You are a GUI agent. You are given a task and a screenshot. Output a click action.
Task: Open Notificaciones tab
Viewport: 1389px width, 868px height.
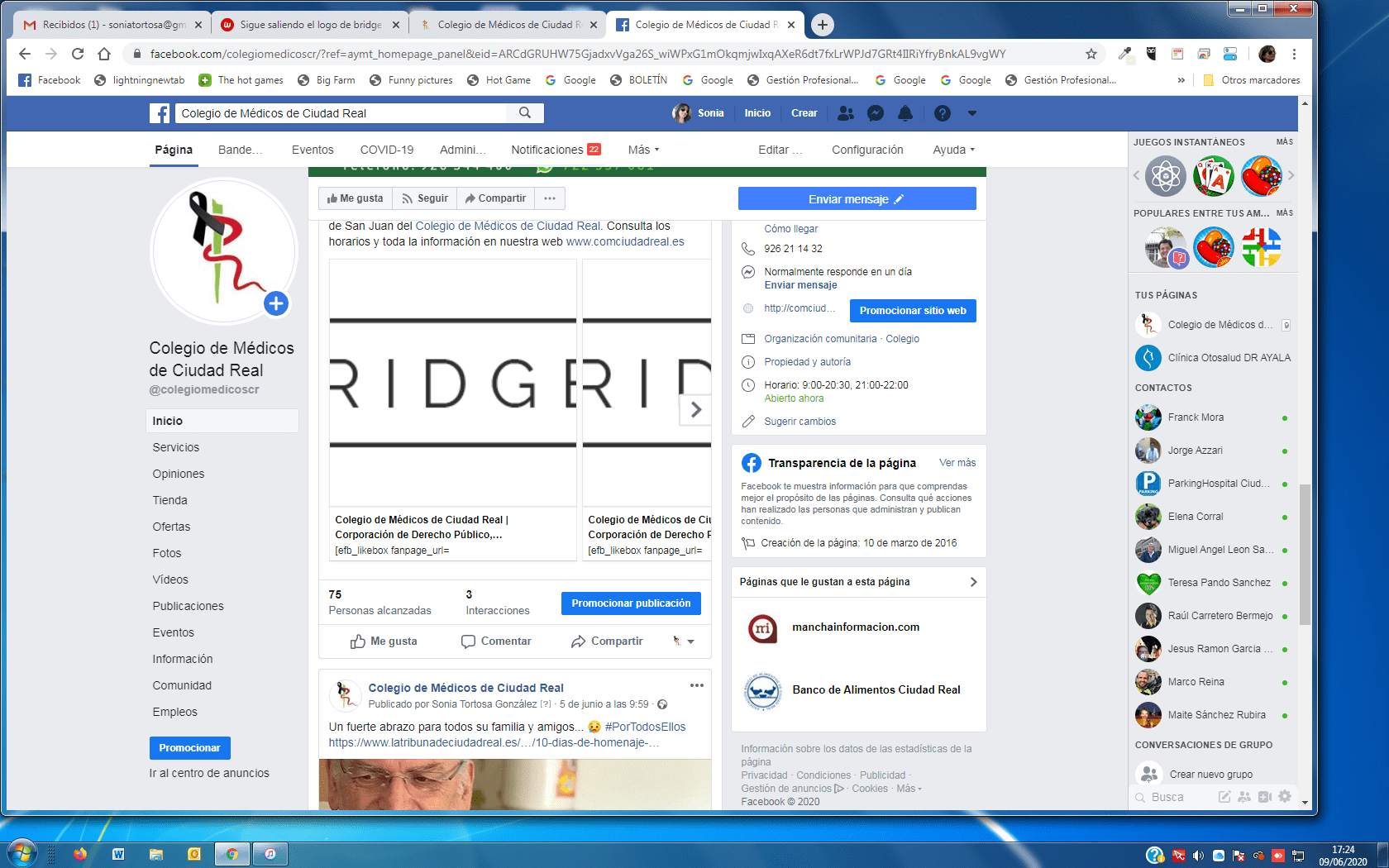point(556,150)
